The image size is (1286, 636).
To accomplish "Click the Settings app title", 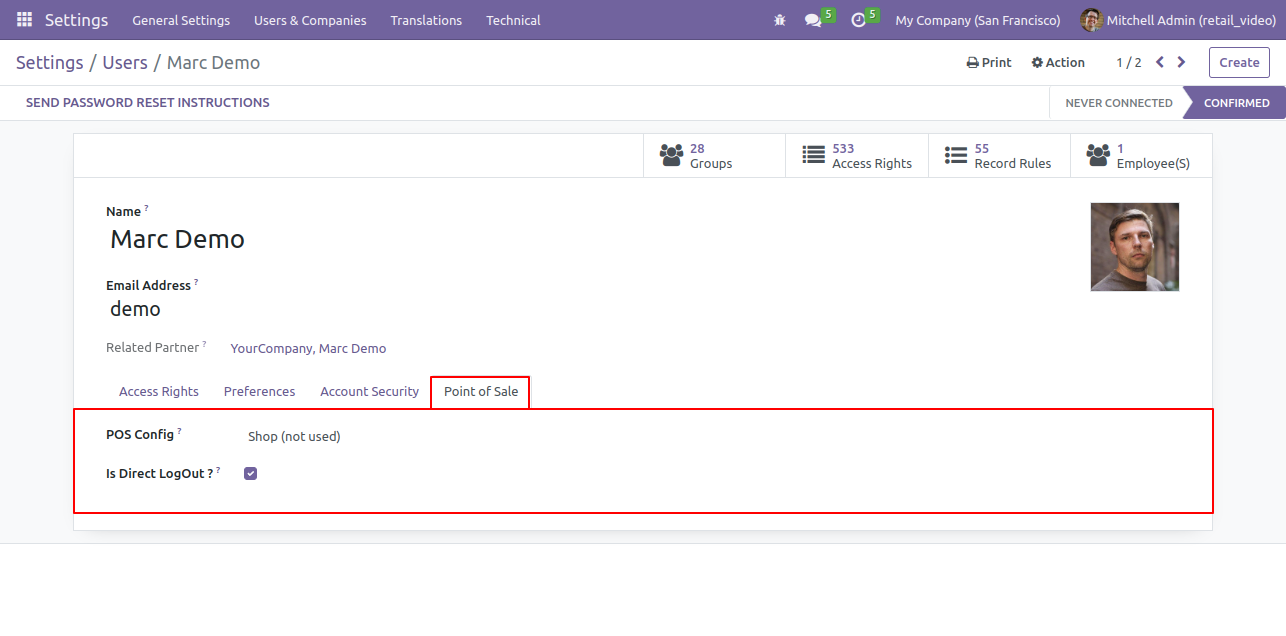I will (x=77, y=20).
